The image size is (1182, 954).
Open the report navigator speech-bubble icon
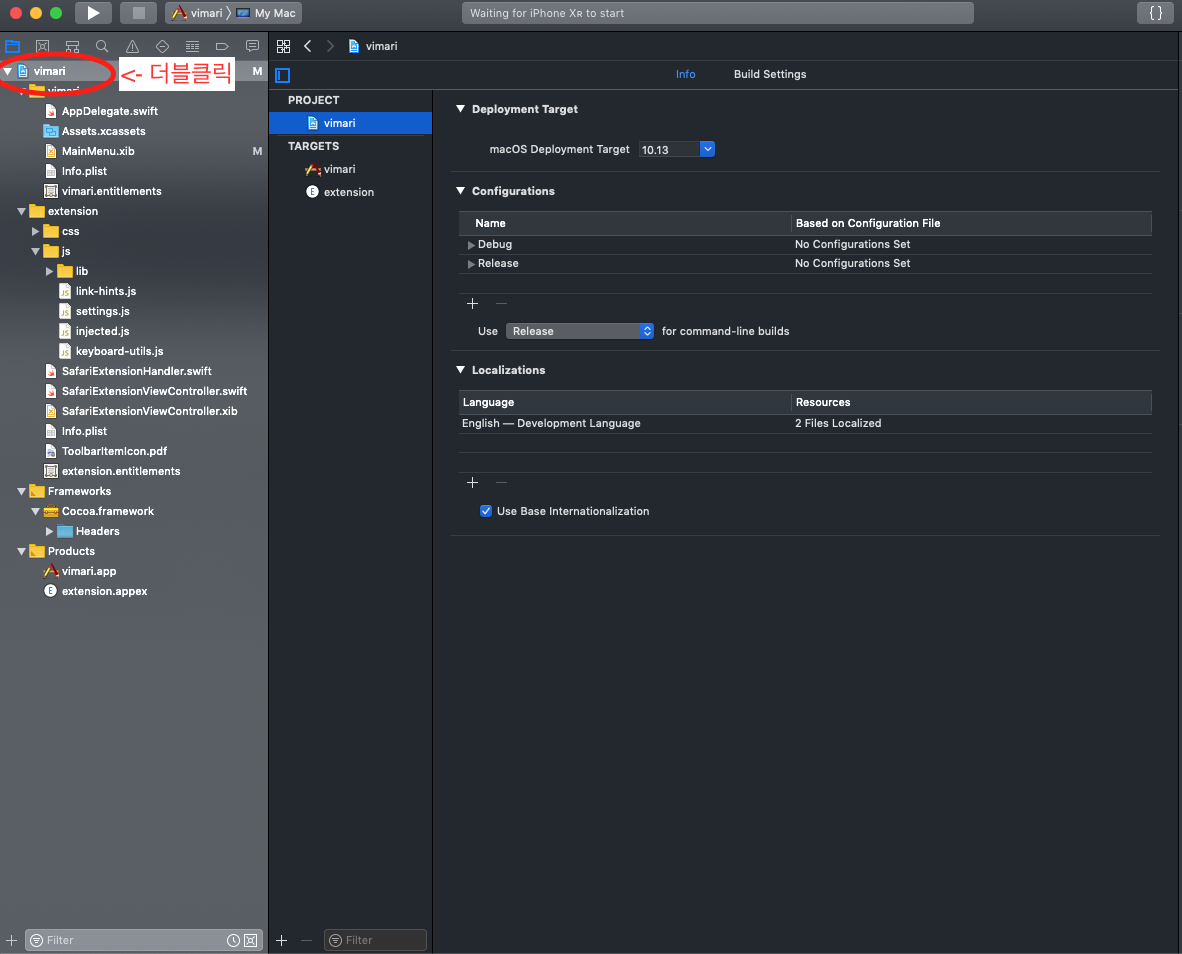(253, 46)
